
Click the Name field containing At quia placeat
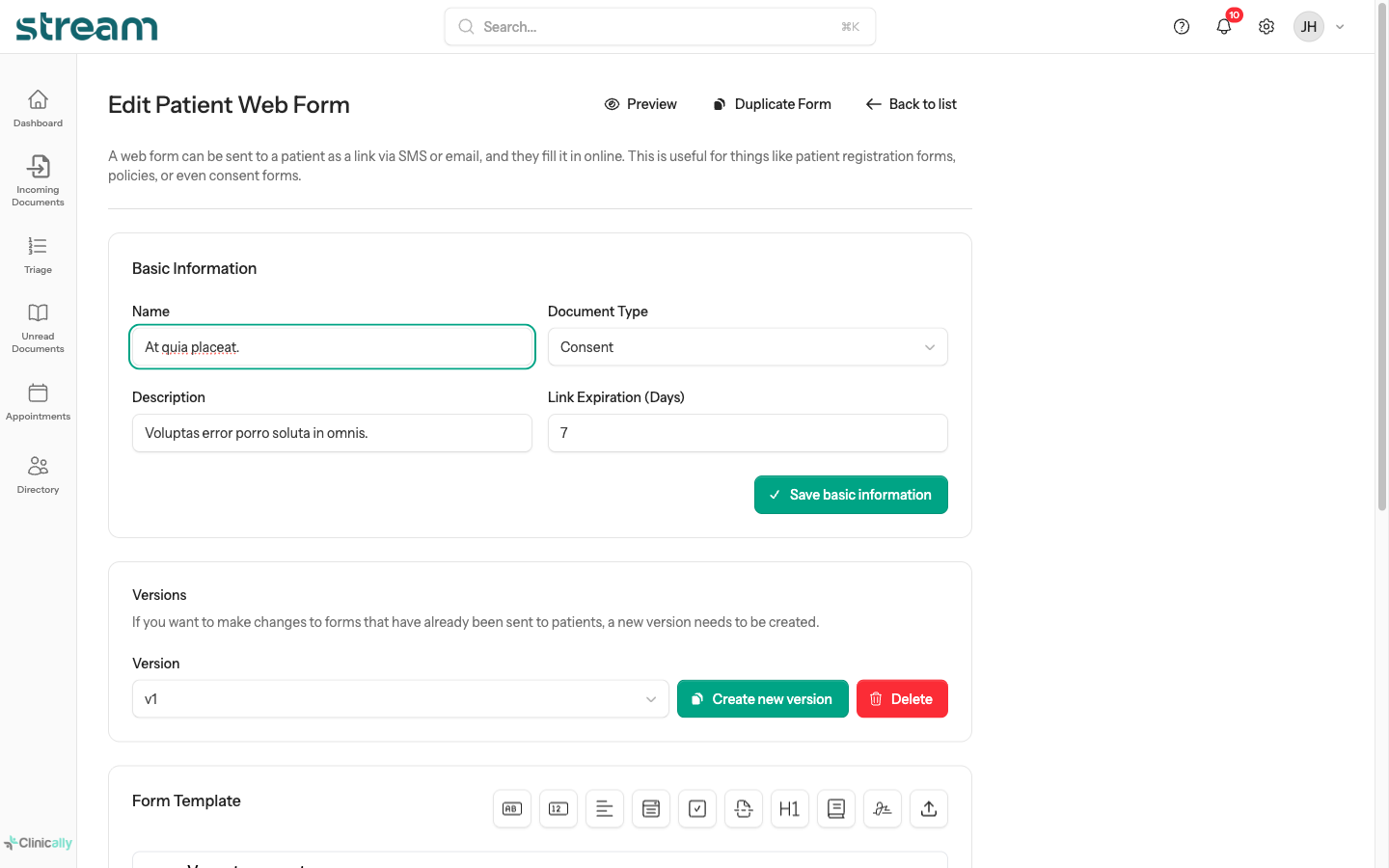(332, 346)
